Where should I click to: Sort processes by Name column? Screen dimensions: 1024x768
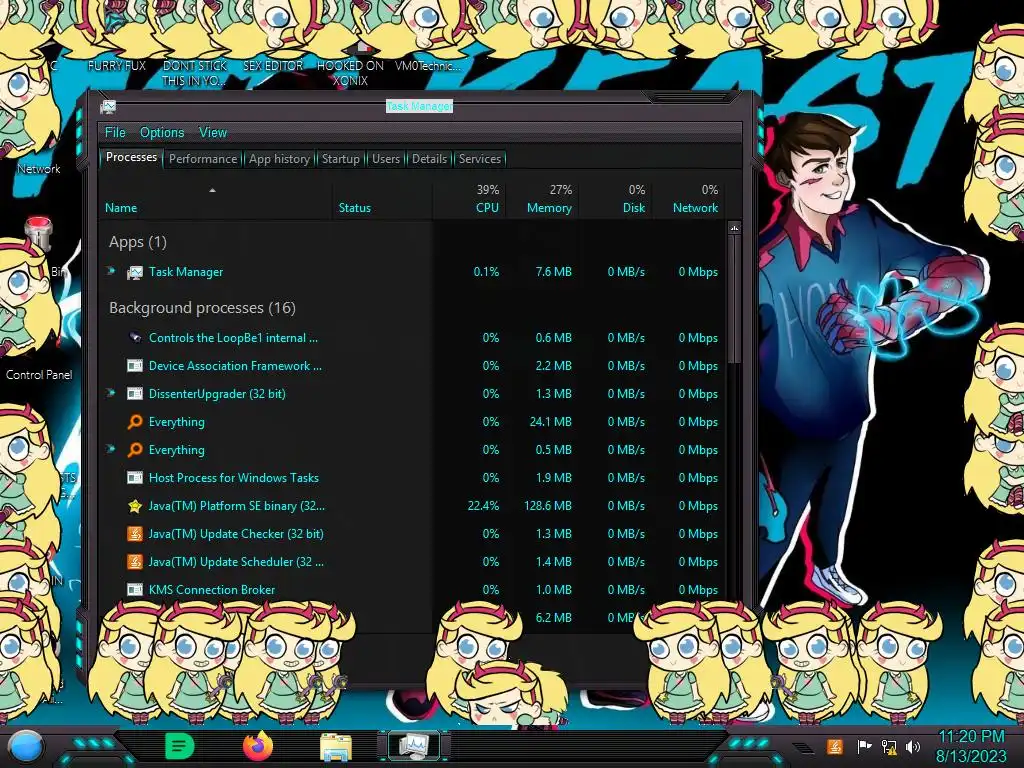[x=215, y=200]
